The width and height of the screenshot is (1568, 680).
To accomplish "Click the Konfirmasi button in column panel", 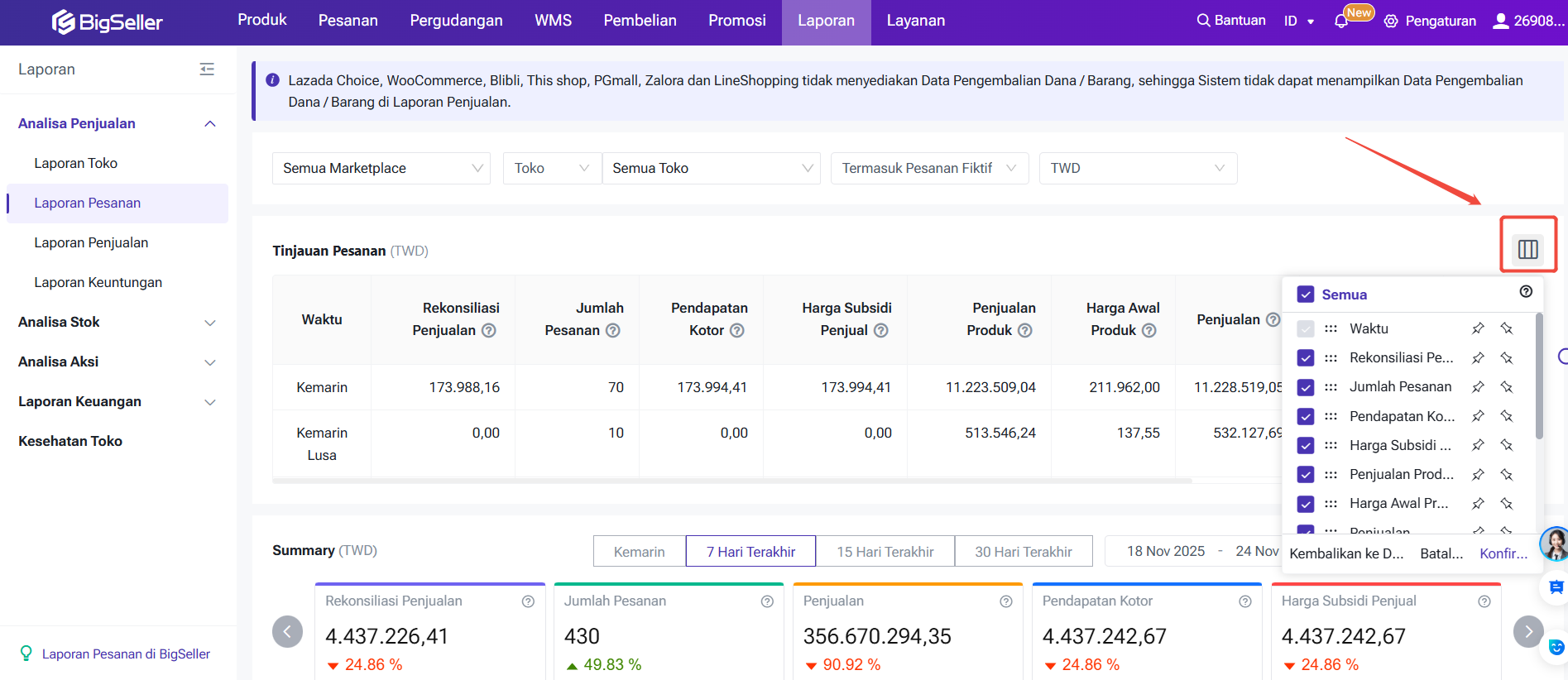I will (1503, 553).
